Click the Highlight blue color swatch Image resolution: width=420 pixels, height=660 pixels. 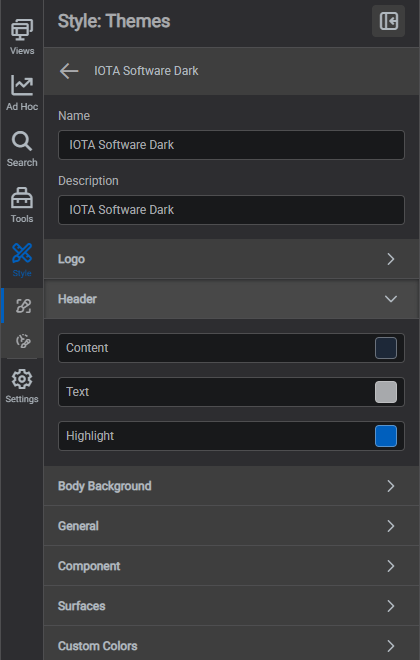click(x=386, y=436)
